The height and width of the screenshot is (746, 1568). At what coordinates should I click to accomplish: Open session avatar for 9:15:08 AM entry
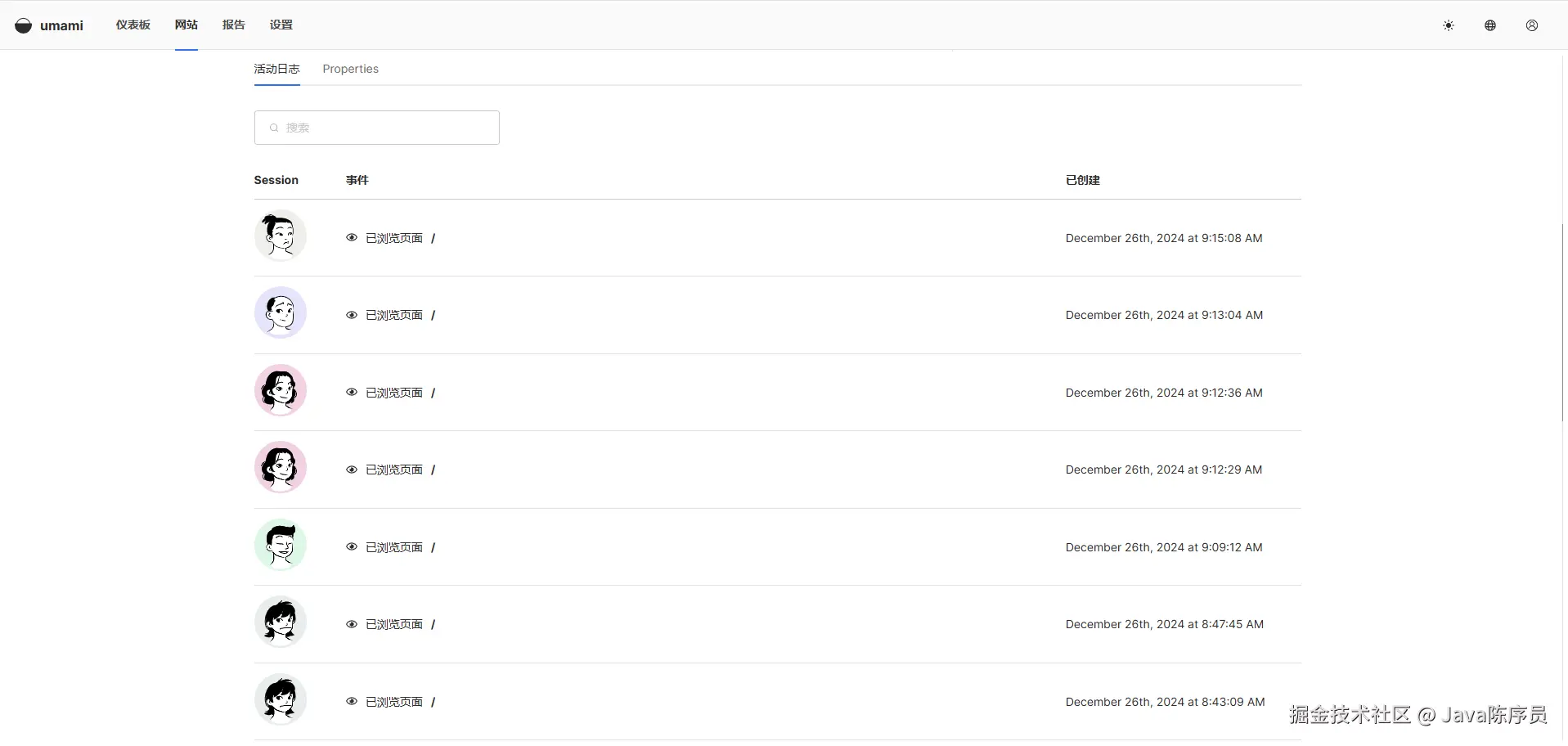[x=281, y=236]
